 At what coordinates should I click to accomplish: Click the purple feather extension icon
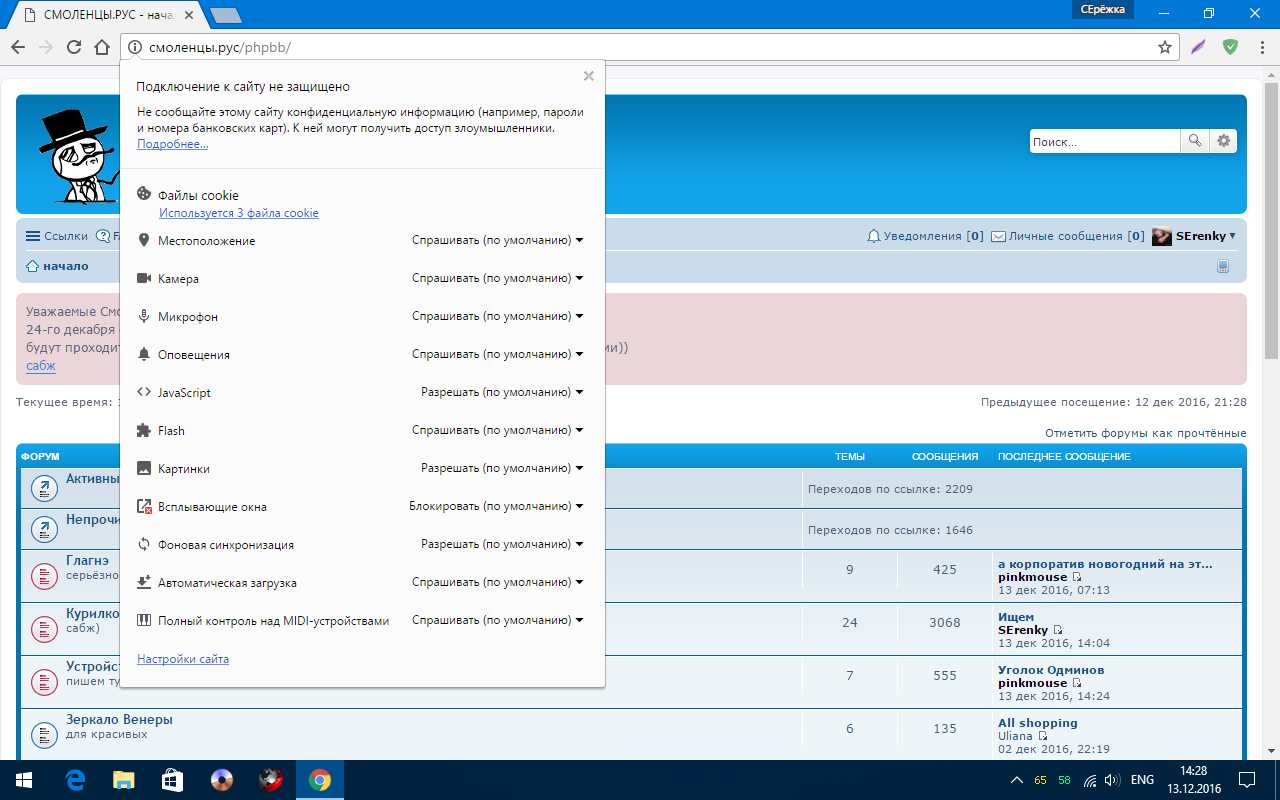[x=1198, y=47]
